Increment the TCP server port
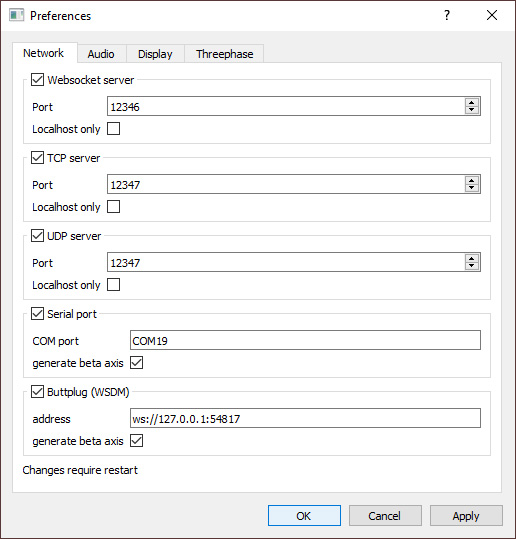Screen dimensions: 516x539 click(472, 180)
